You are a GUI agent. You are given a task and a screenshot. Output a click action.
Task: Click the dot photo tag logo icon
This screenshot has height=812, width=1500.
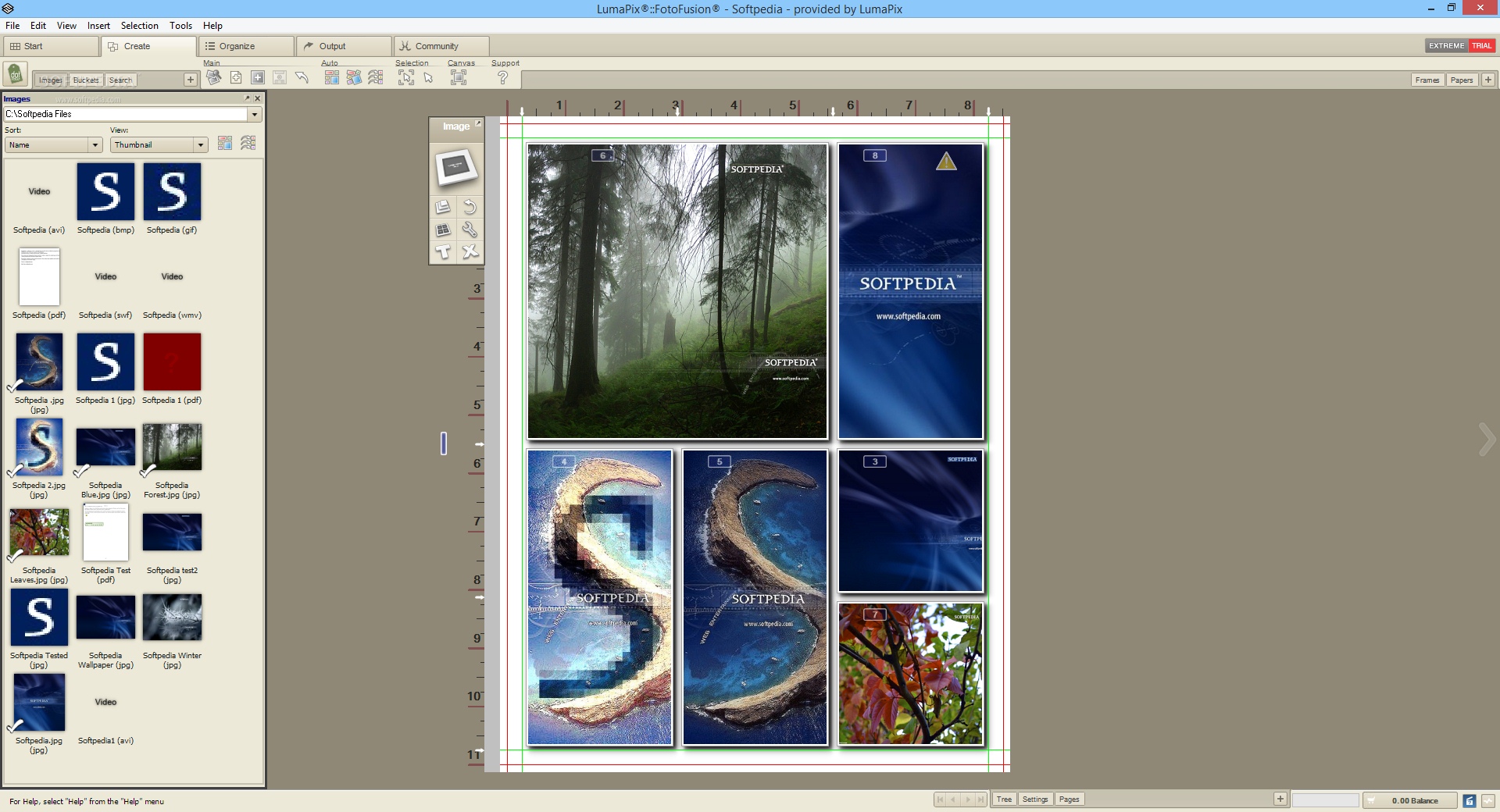(x=15, y=76)
